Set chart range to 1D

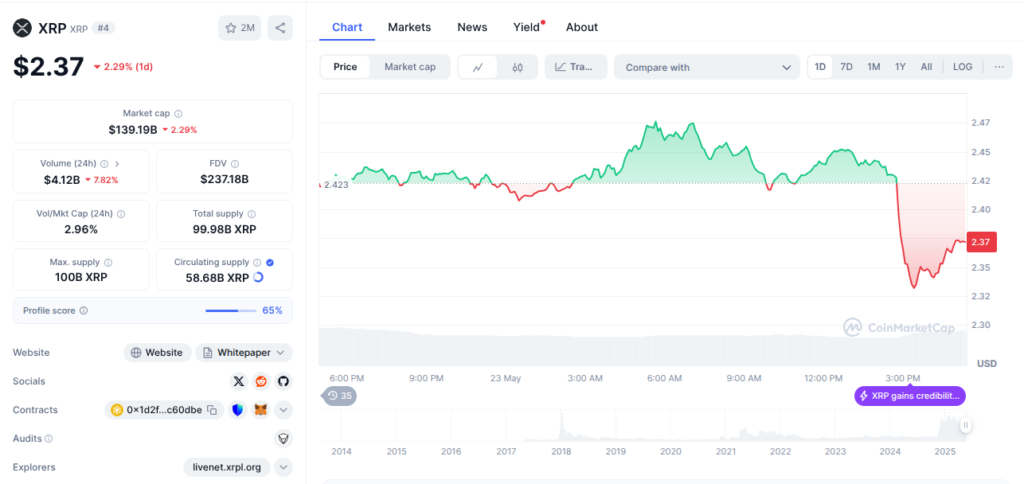click(x=820, y=67)
